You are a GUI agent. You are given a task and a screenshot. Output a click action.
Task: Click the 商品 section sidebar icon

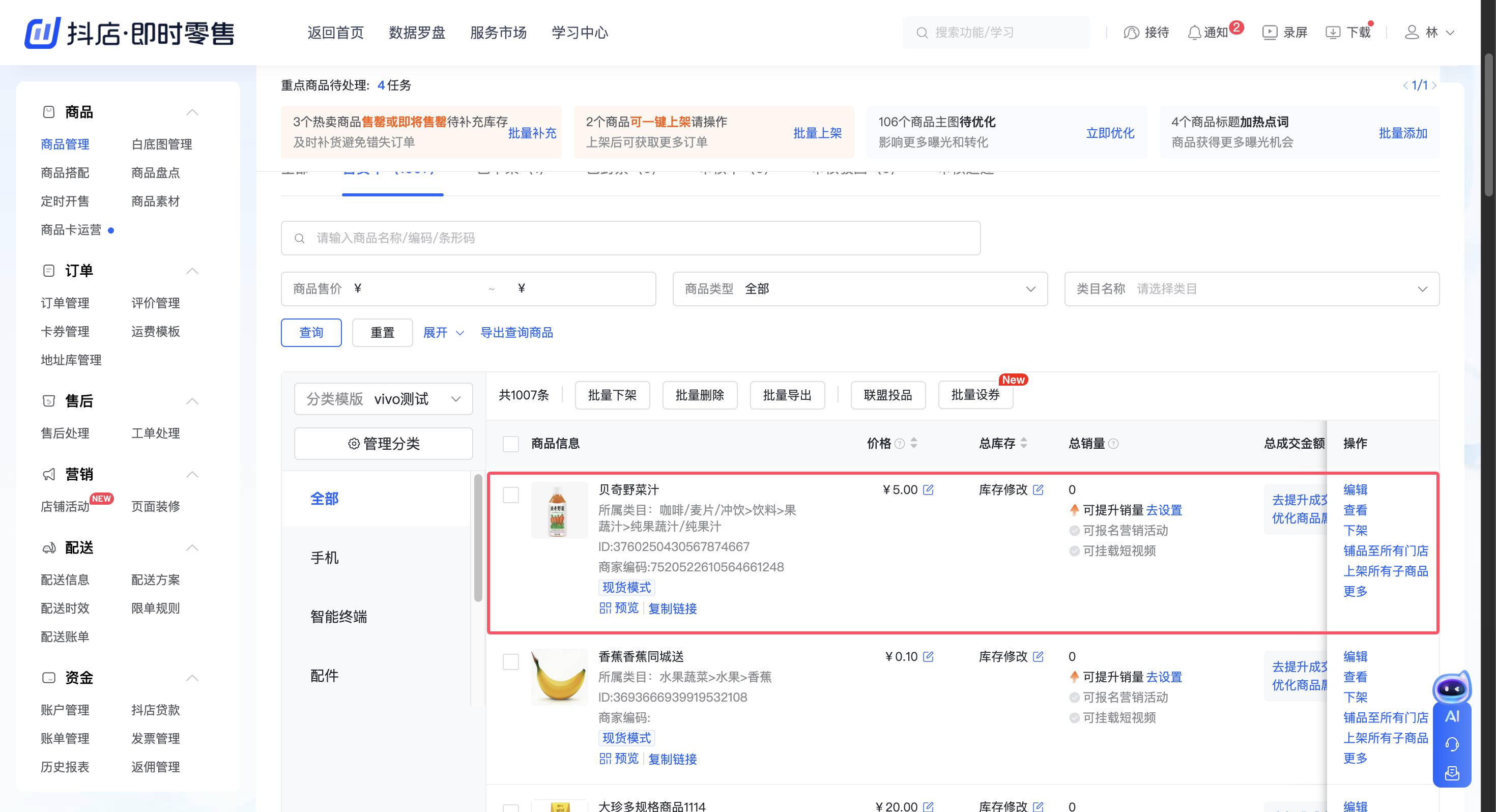coord(49,111)
